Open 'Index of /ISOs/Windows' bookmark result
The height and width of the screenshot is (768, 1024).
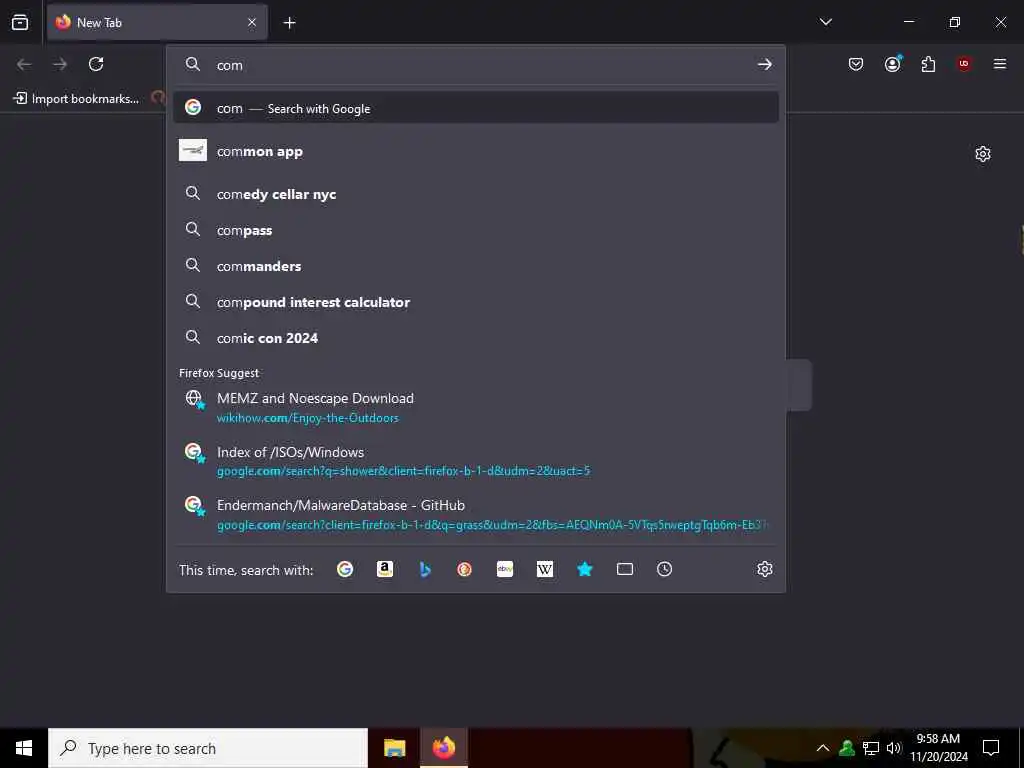pos(475,460)
